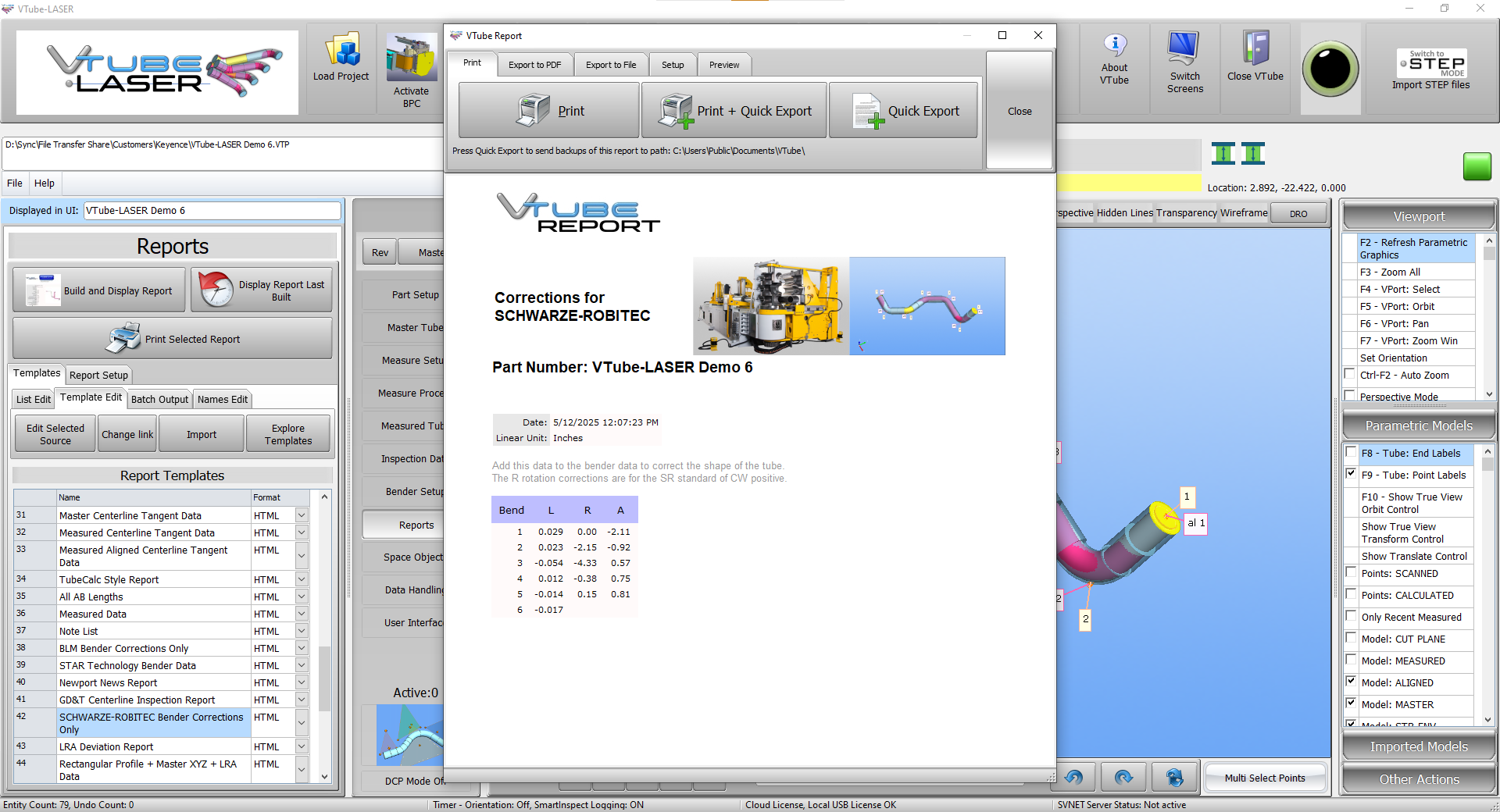Click the Quick Export document icon

(869, 111)
